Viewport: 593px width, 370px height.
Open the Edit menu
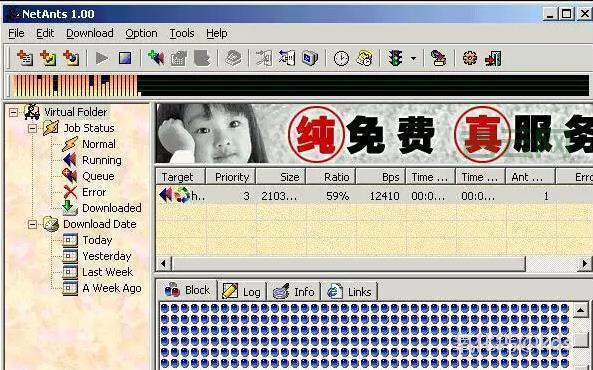tap(45, 33)
